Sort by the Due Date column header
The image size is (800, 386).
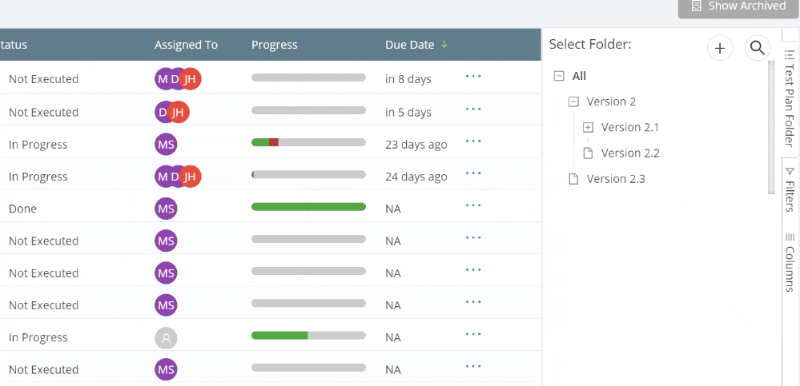click(410, 45)
